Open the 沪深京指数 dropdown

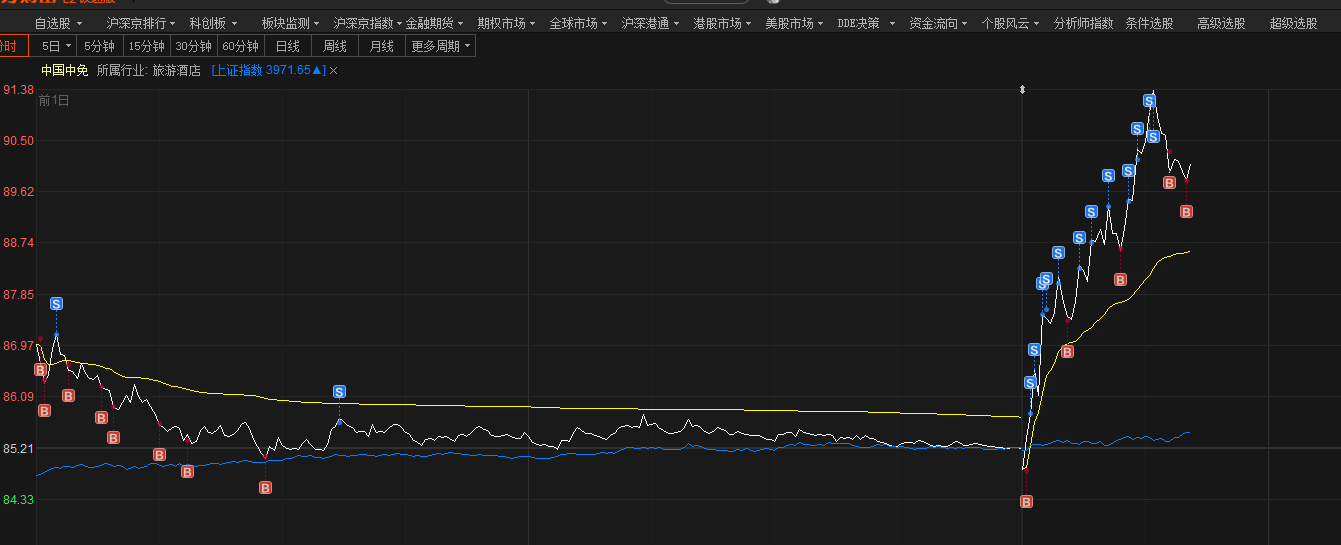click(367, 23)
